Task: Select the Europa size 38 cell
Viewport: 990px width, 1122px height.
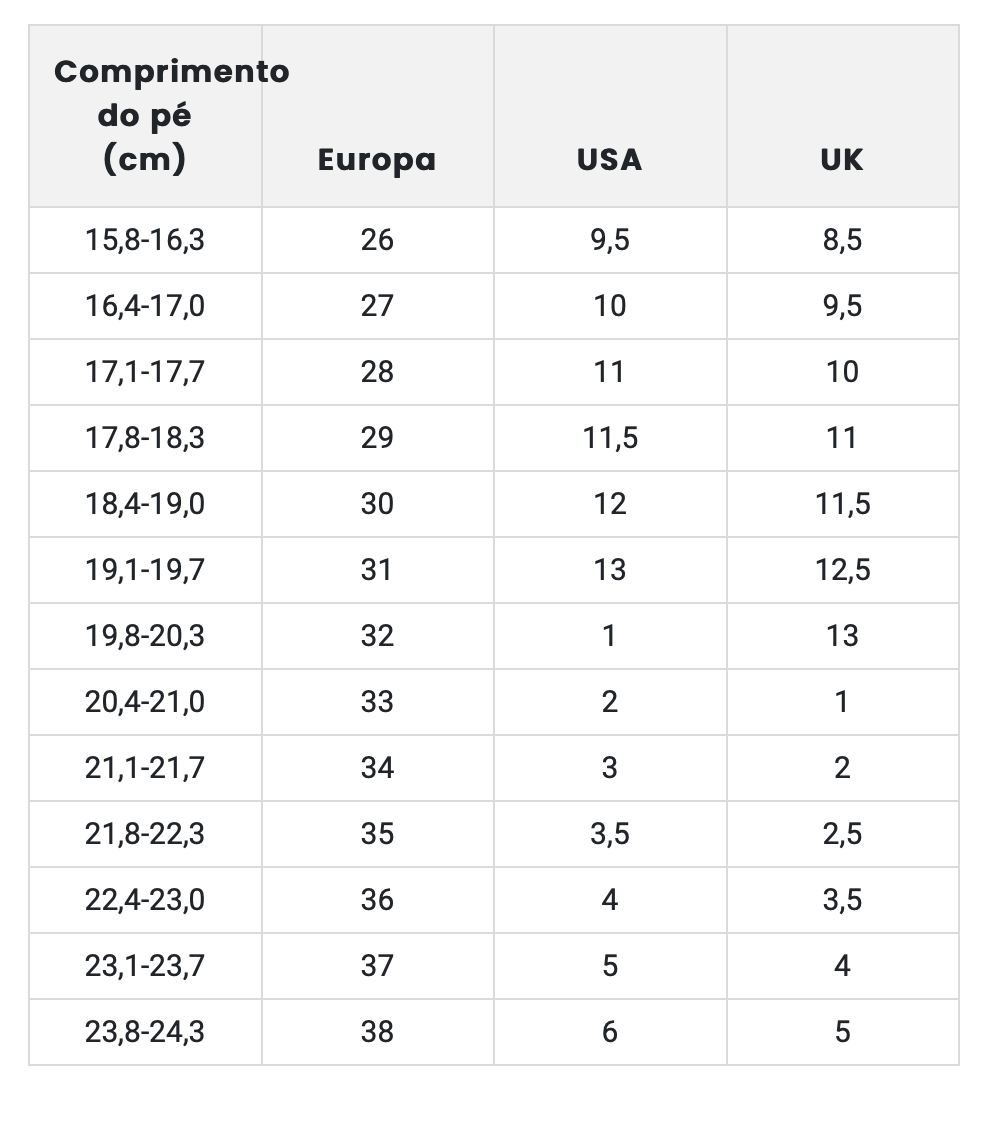Action: coord(377,1032)
